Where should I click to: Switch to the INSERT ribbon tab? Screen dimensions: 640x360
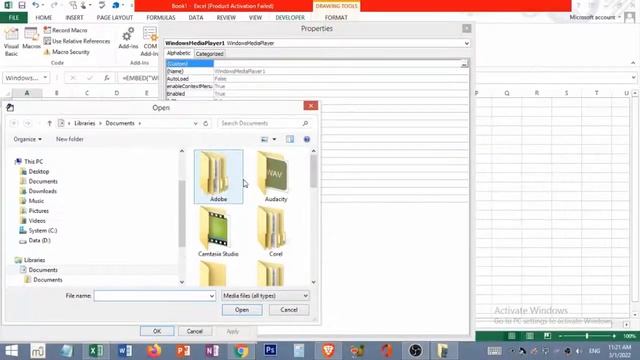74,18
